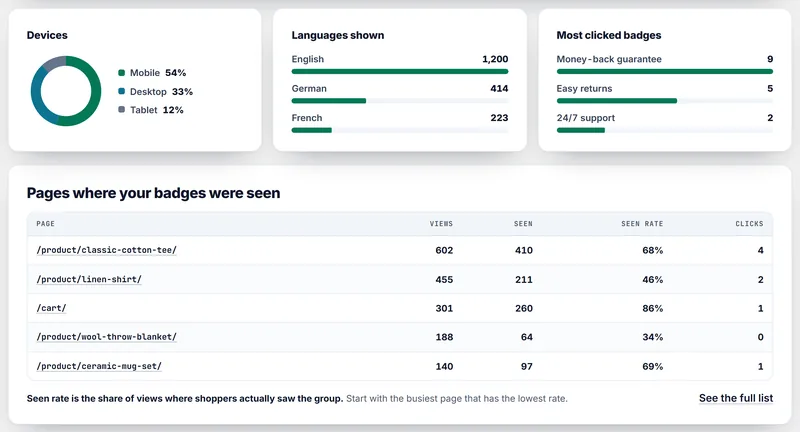Click the clicks value 0 for wool-throw-blanket
800x432 pixels.
click(x=760, y=337)
